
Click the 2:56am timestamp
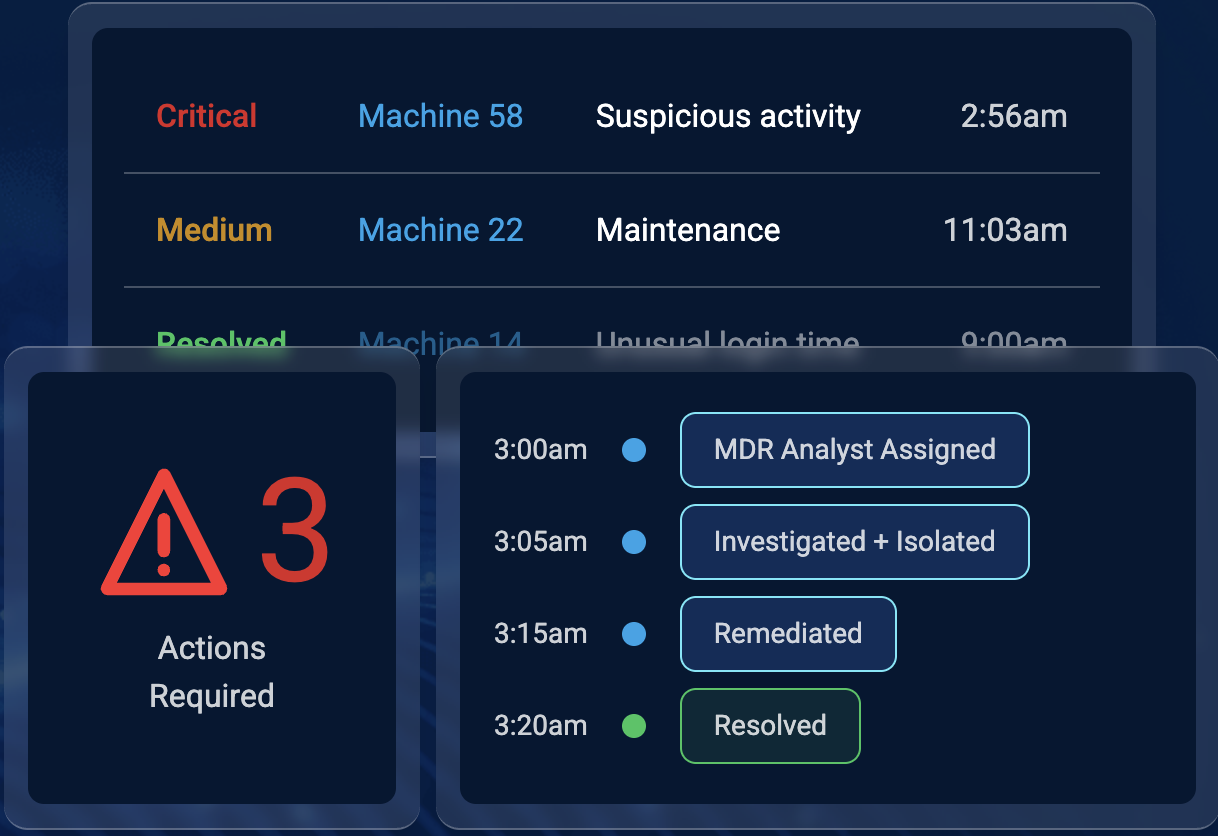click(x=1014, y=116)
